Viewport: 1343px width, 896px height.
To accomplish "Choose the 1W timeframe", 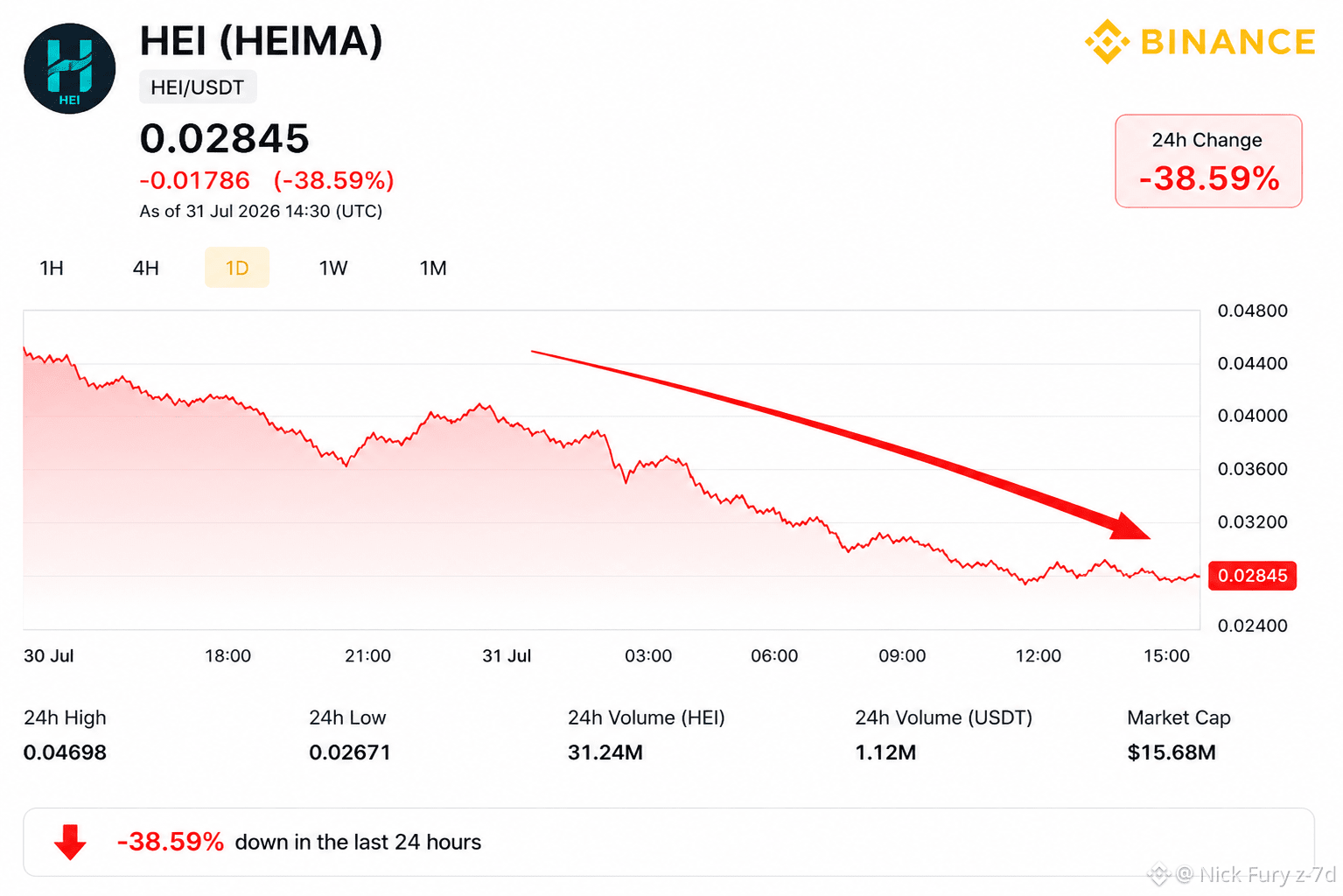I will click(333, 268).
